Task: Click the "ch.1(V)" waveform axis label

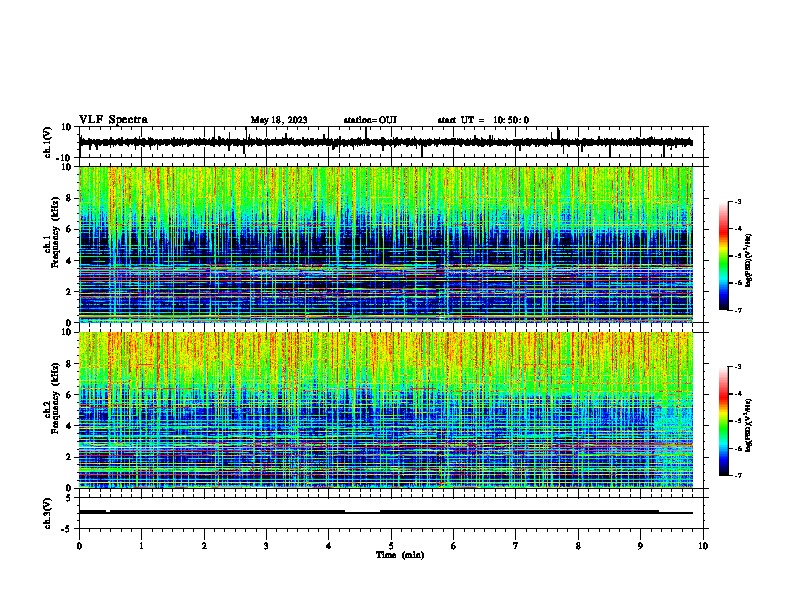Action: (48, 142)
